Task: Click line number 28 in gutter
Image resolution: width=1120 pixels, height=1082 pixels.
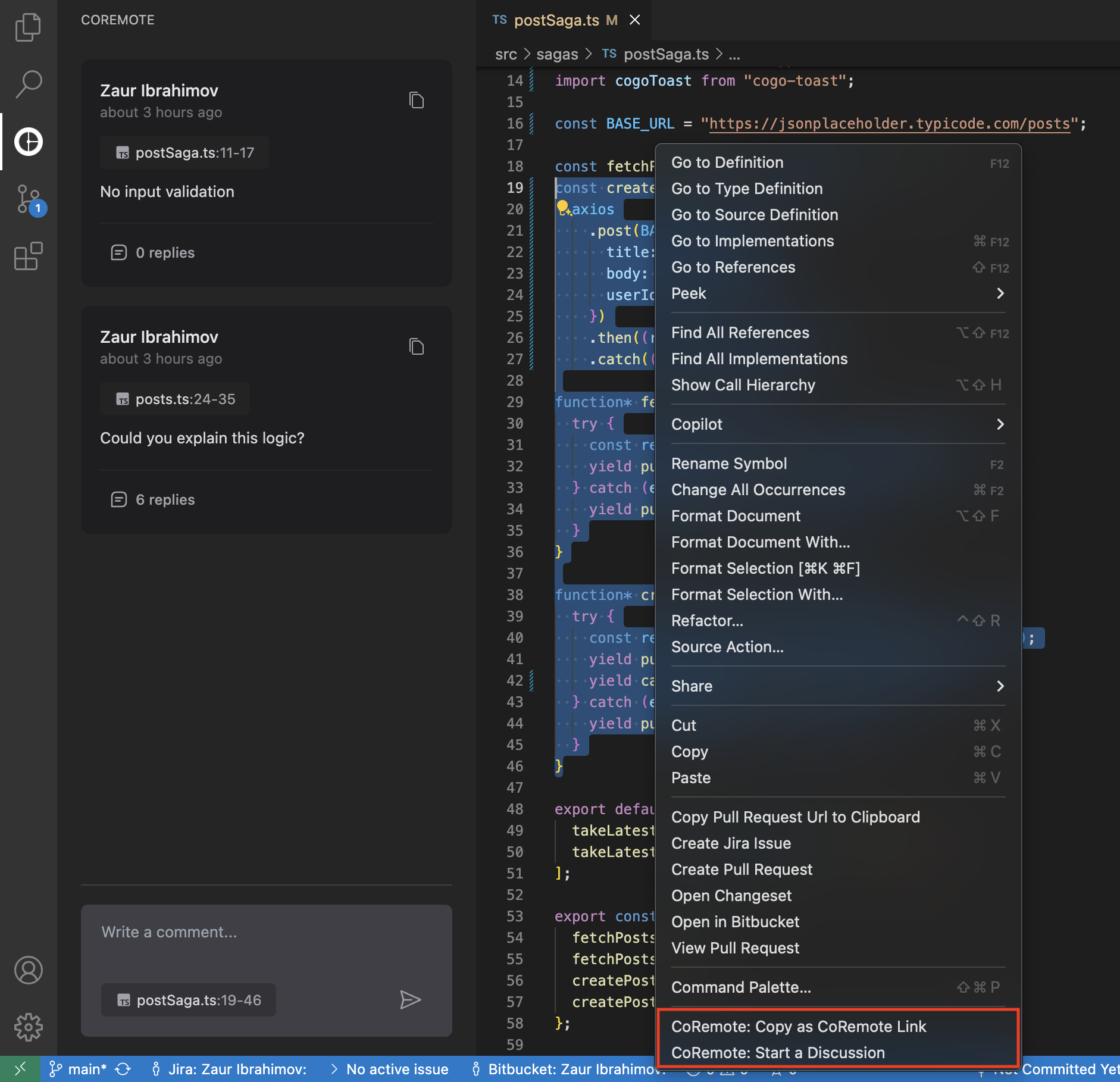Action: pyautogui.click(x=515, y=380)
